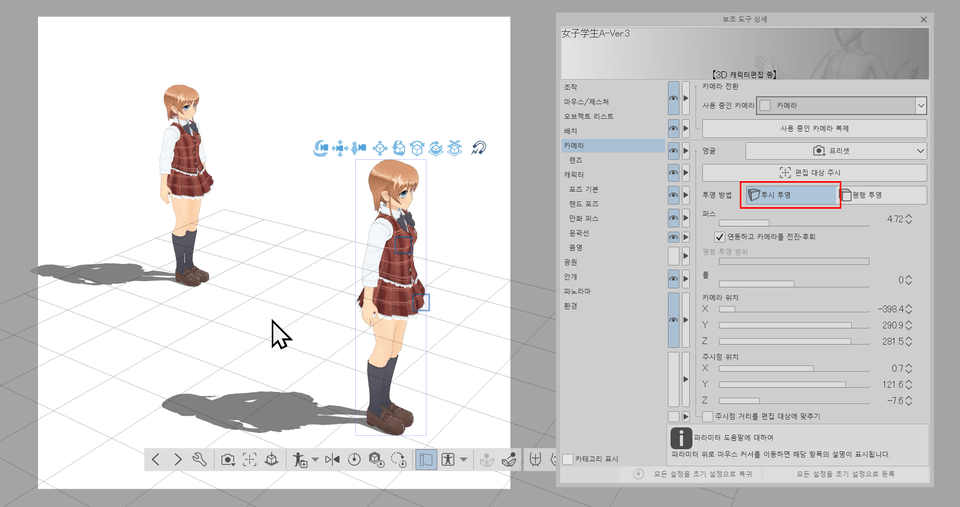Enable 카테고리 표시 checkbox
The image size is (960, 507).
(x=568, y=459)
